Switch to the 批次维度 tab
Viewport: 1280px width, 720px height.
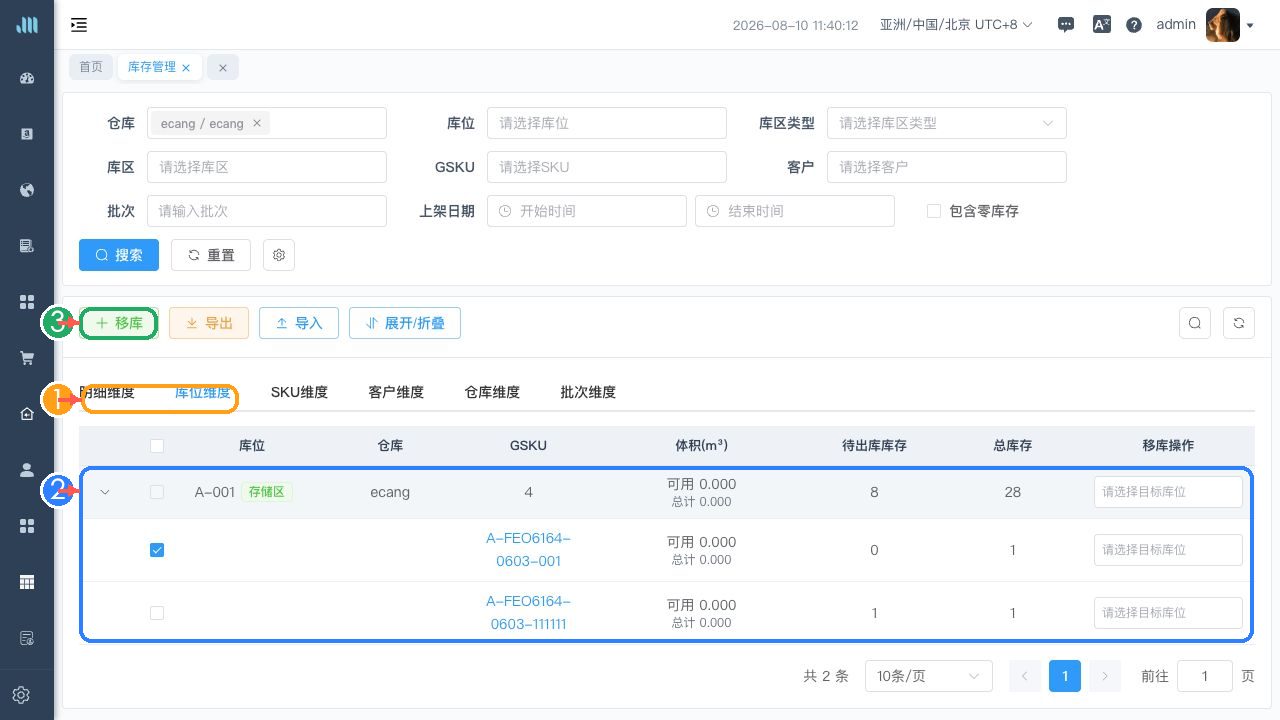[x=588, y=392]
